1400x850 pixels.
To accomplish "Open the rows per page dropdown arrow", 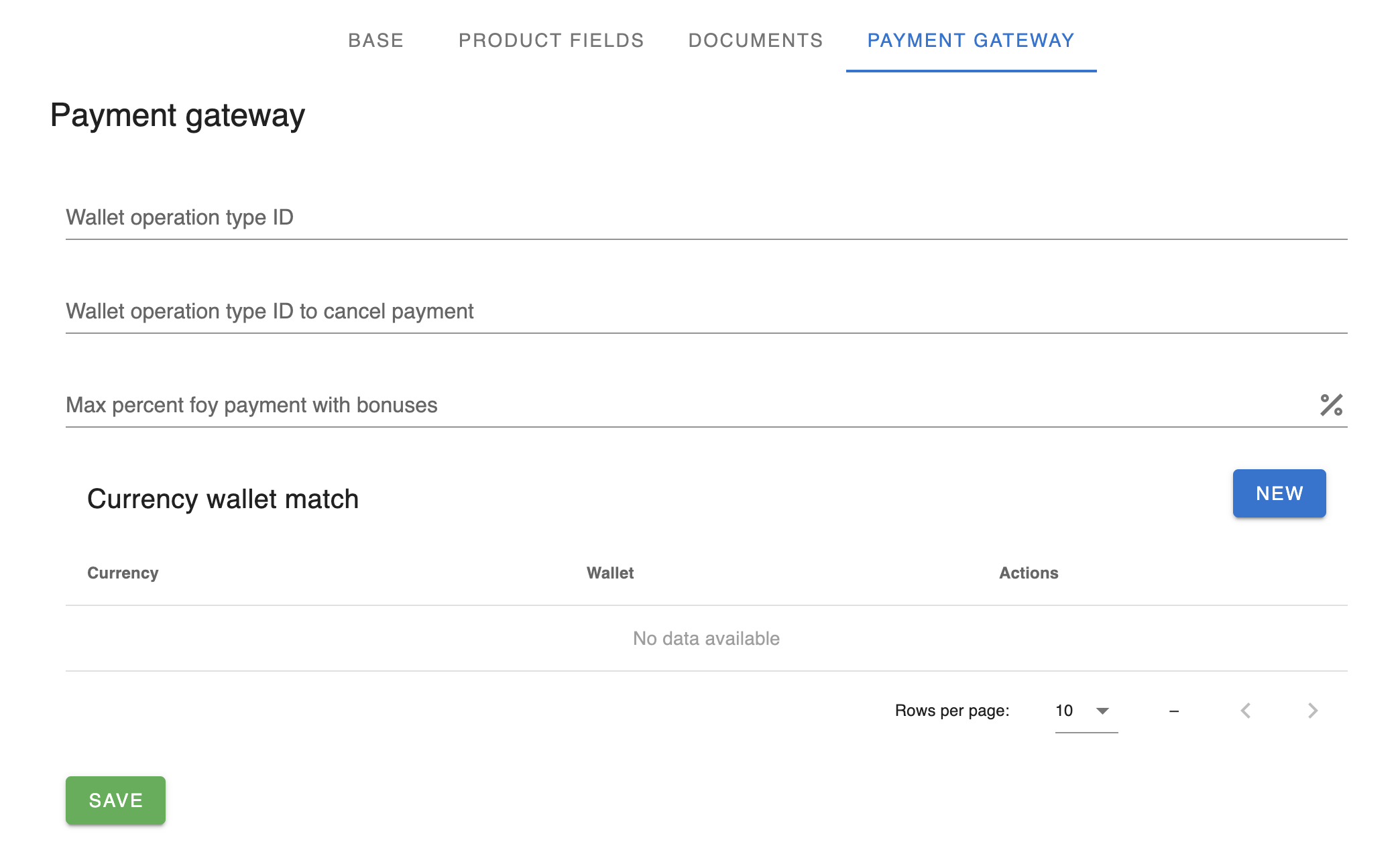I will [x=1102, y=711].
